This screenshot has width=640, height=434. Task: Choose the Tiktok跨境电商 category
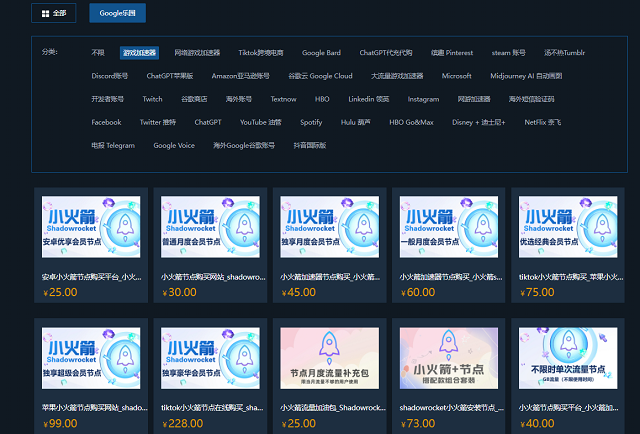261,53
